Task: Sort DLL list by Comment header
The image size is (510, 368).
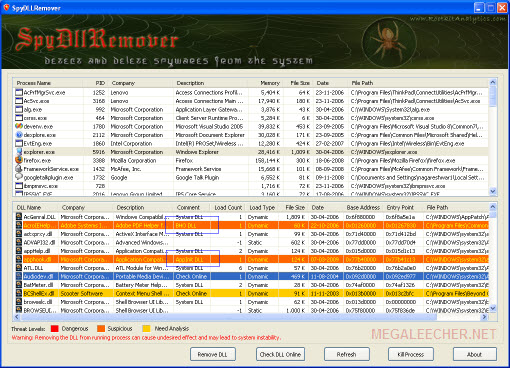Action: (x=192, y=207)
